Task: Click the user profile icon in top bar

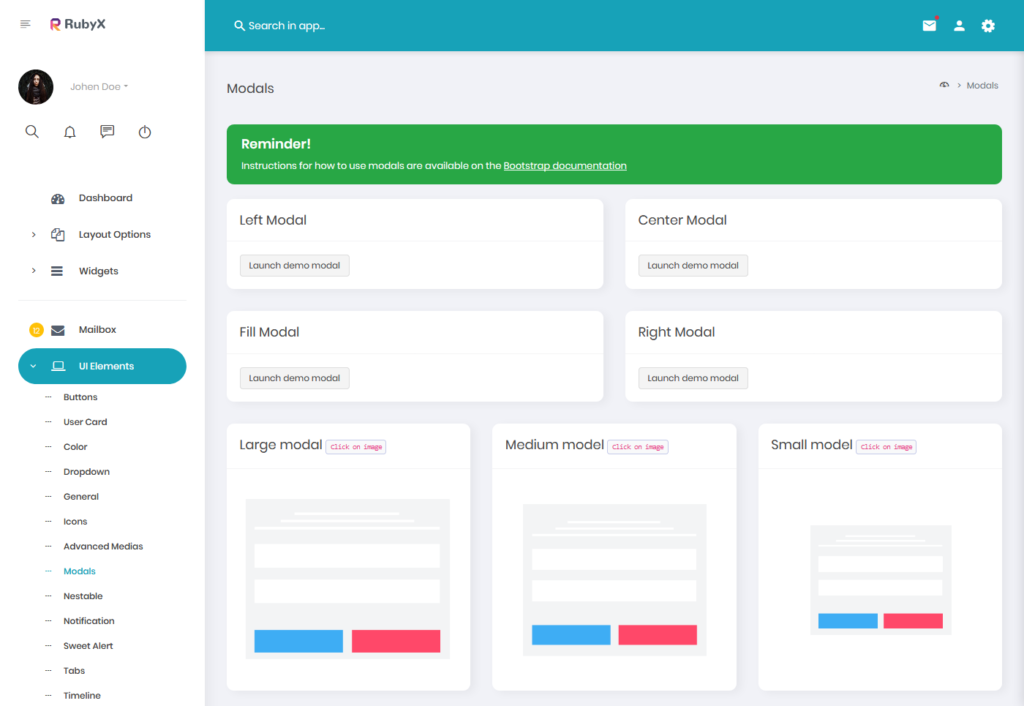Action: click(x=959, y=26)
